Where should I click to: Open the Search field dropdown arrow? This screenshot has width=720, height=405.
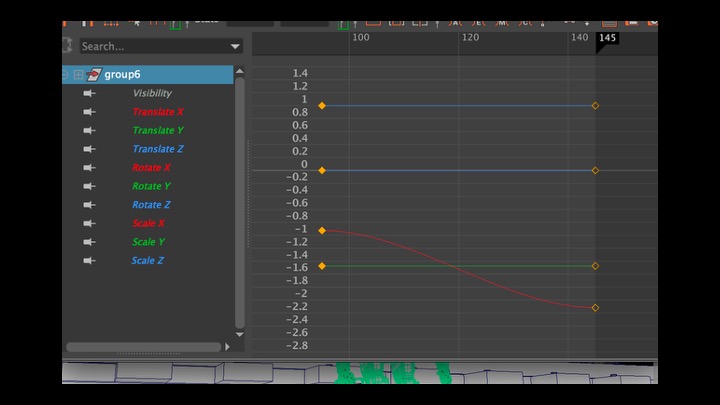(235, 46)
